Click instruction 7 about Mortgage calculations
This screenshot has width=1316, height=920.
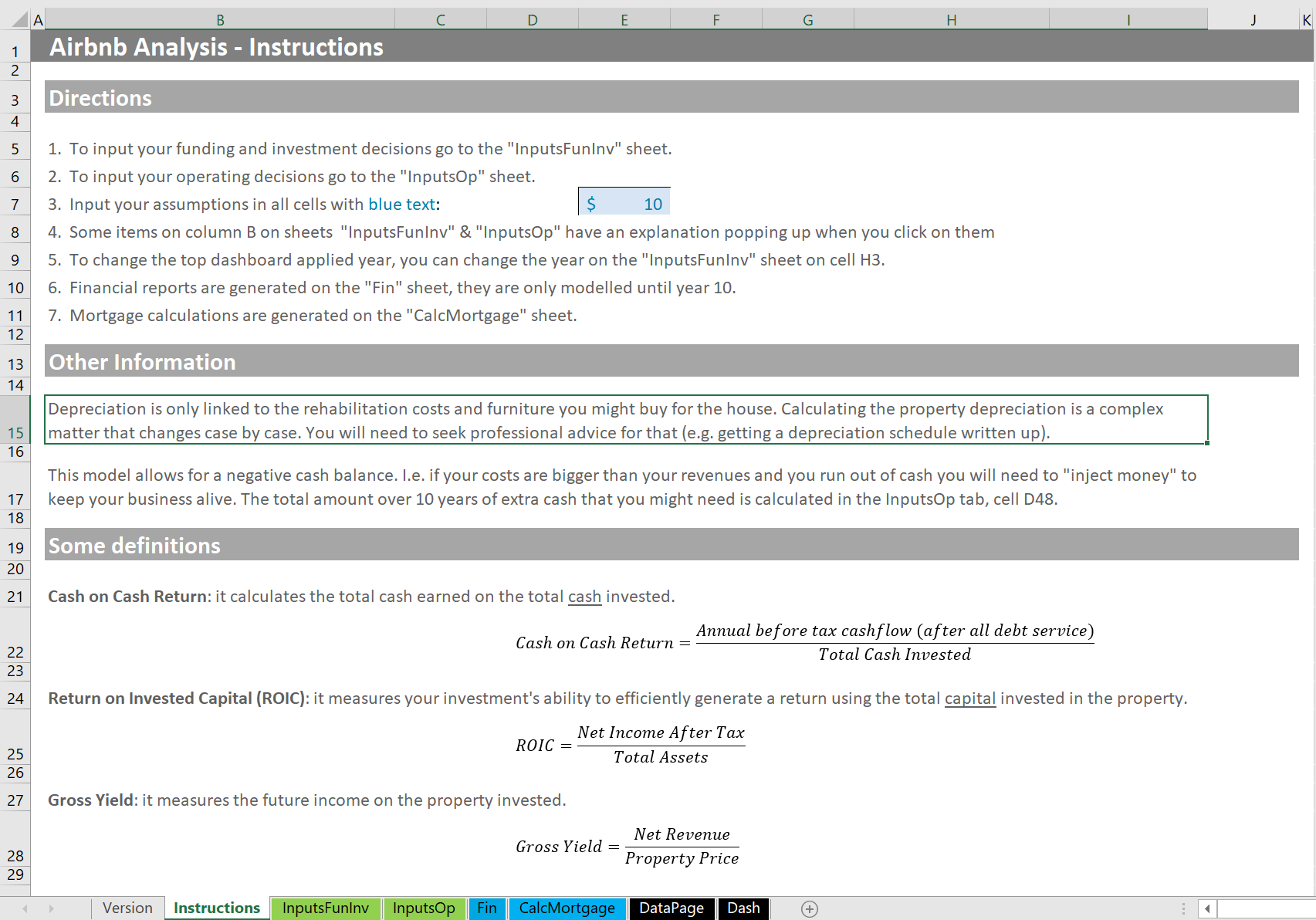pos(313,315)
